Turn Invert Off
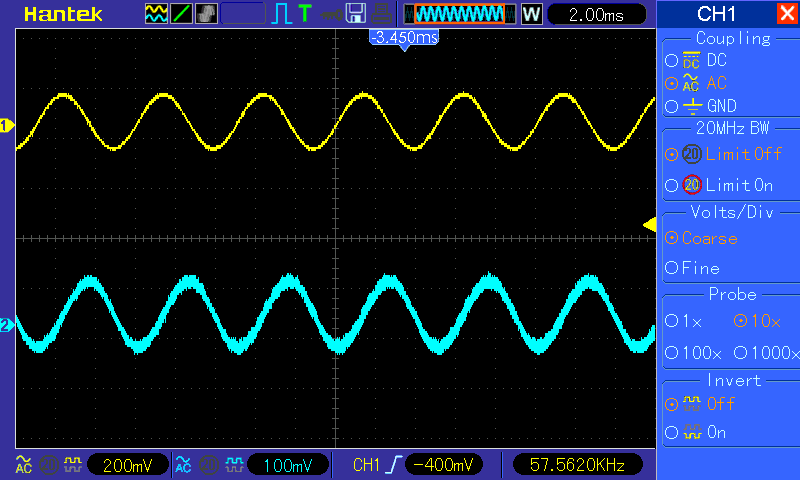 point(699,404)
